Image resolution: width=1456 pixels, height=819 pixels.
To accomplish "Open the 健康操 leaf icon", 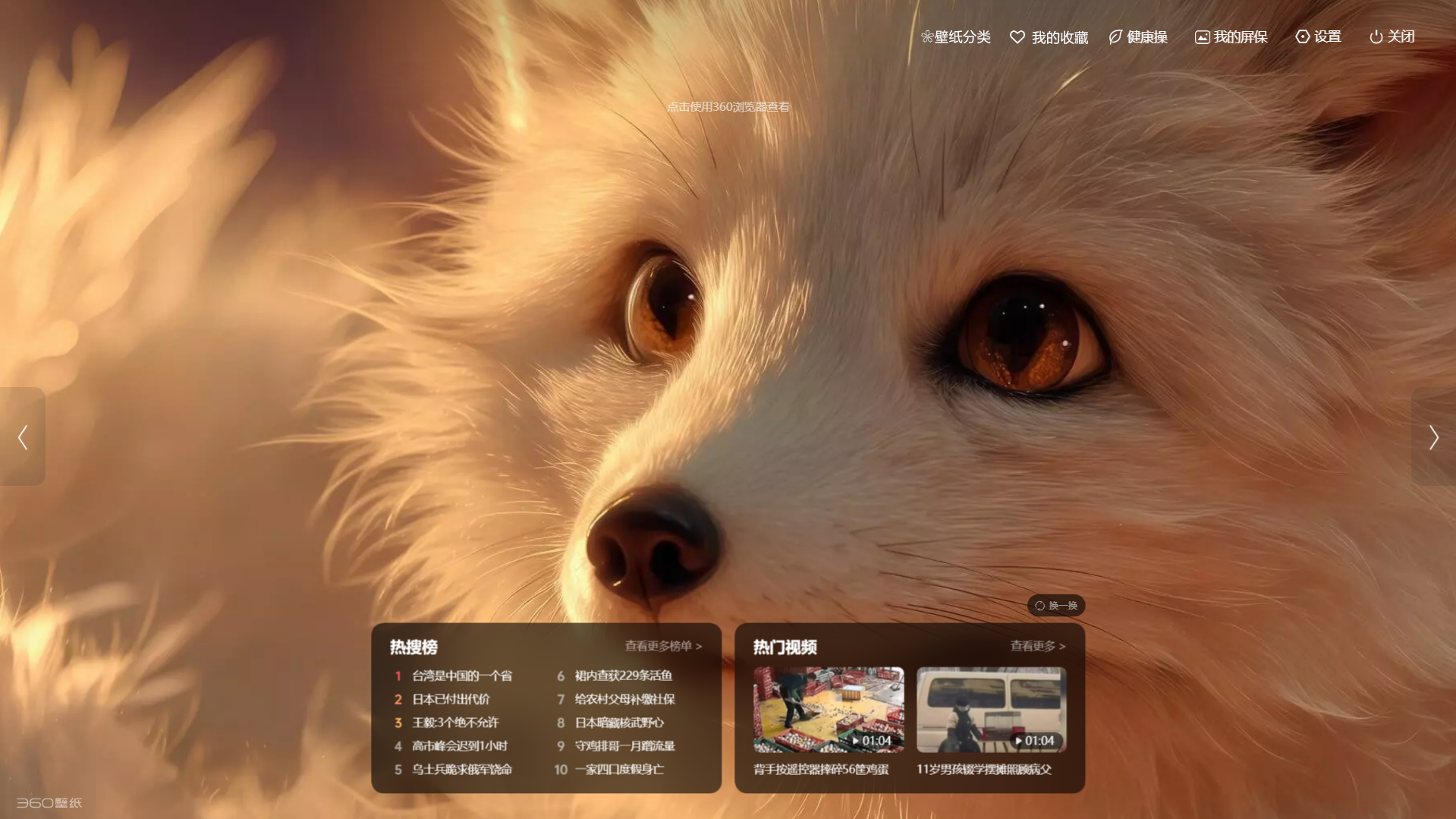I will click(1115, 37).
